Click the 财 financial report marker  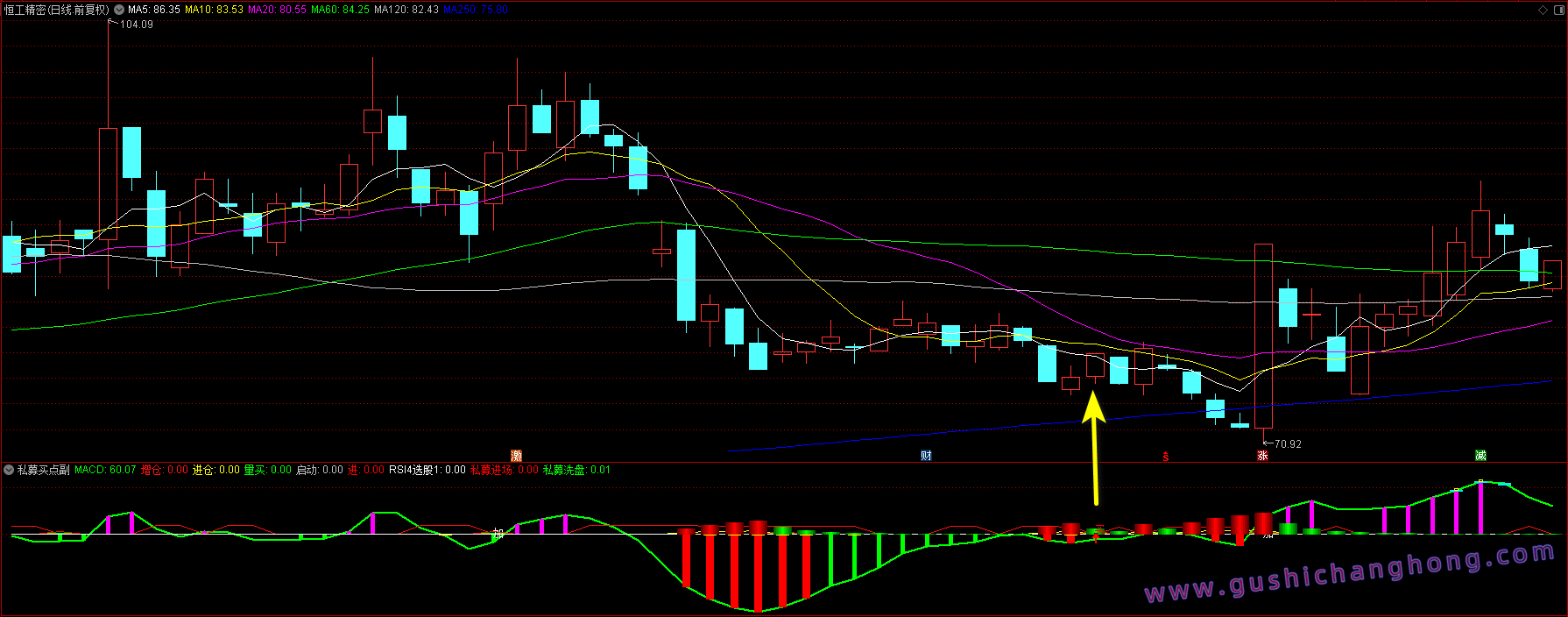click(x=926, y=456)
